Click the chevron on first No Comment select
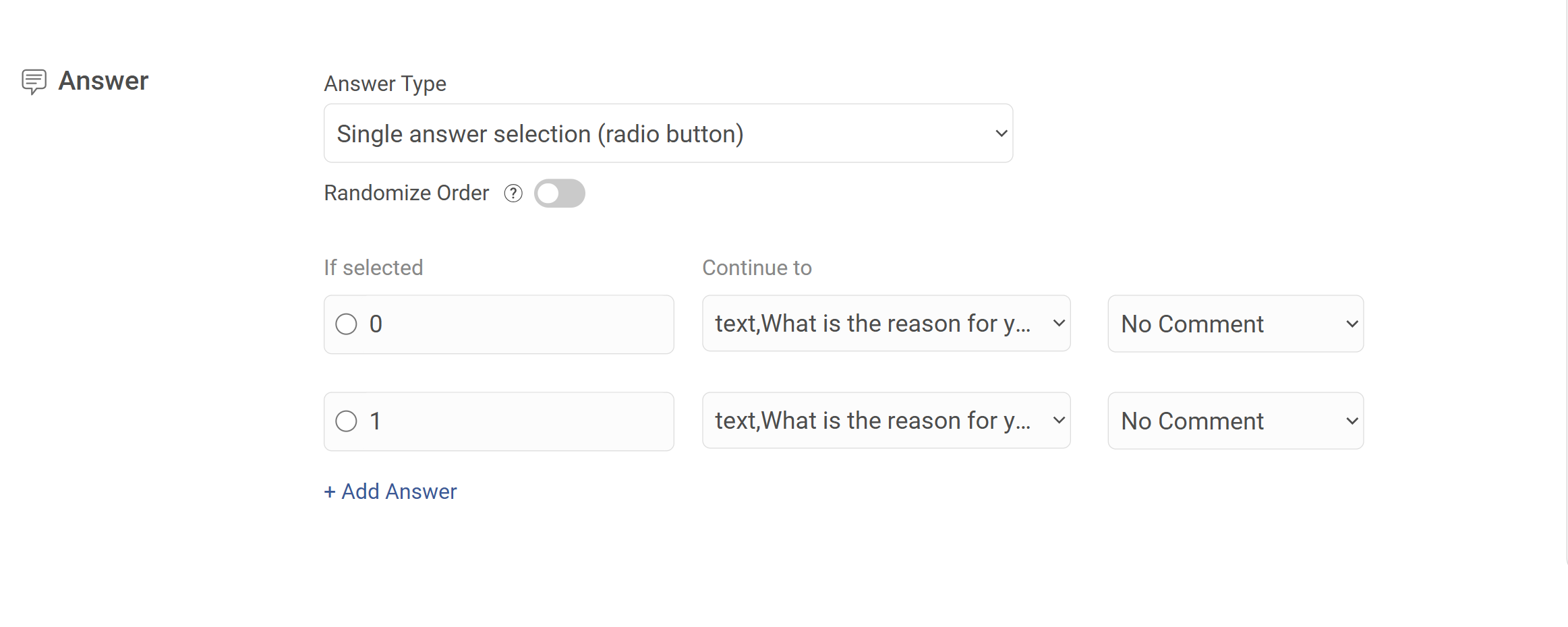Viewport: 1568px width, 627px height. pyautogui.click(x=1352, y=324)
